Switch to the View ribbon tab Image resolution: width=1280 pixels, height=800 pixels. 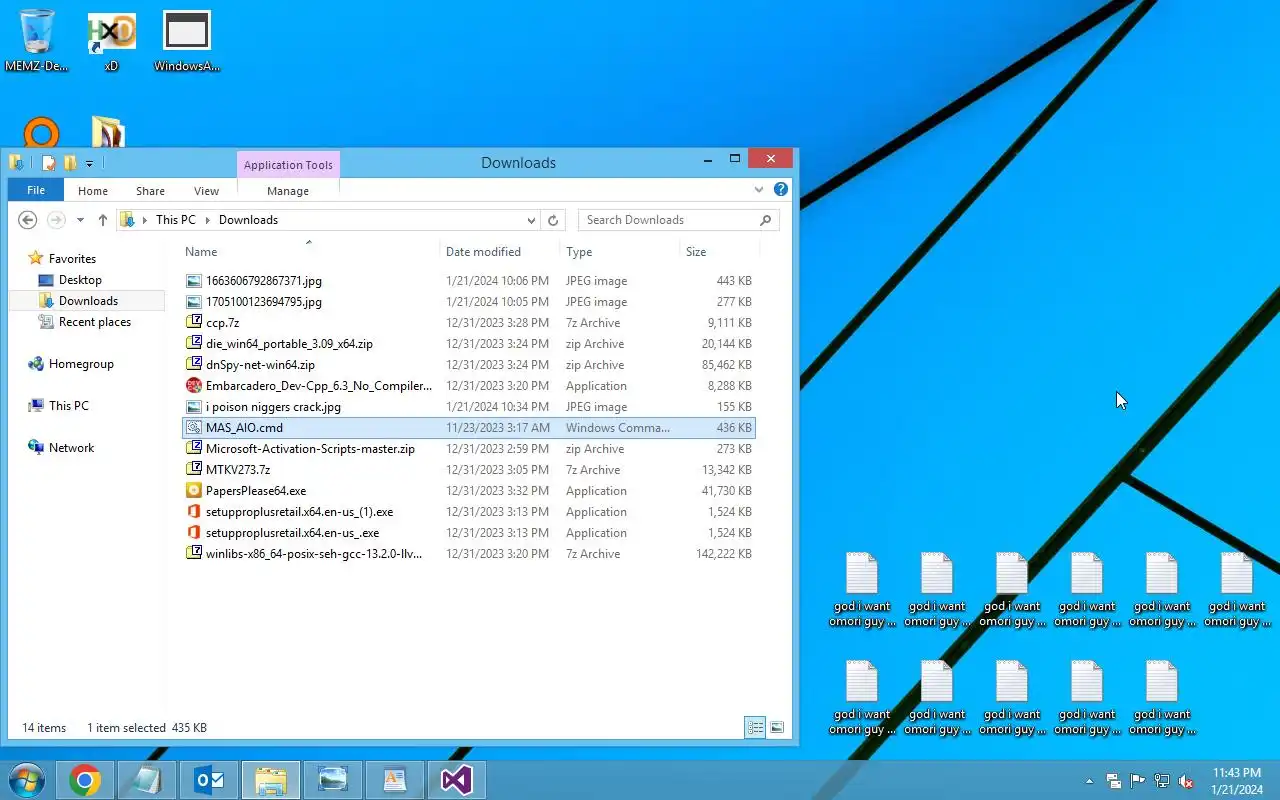206,191
